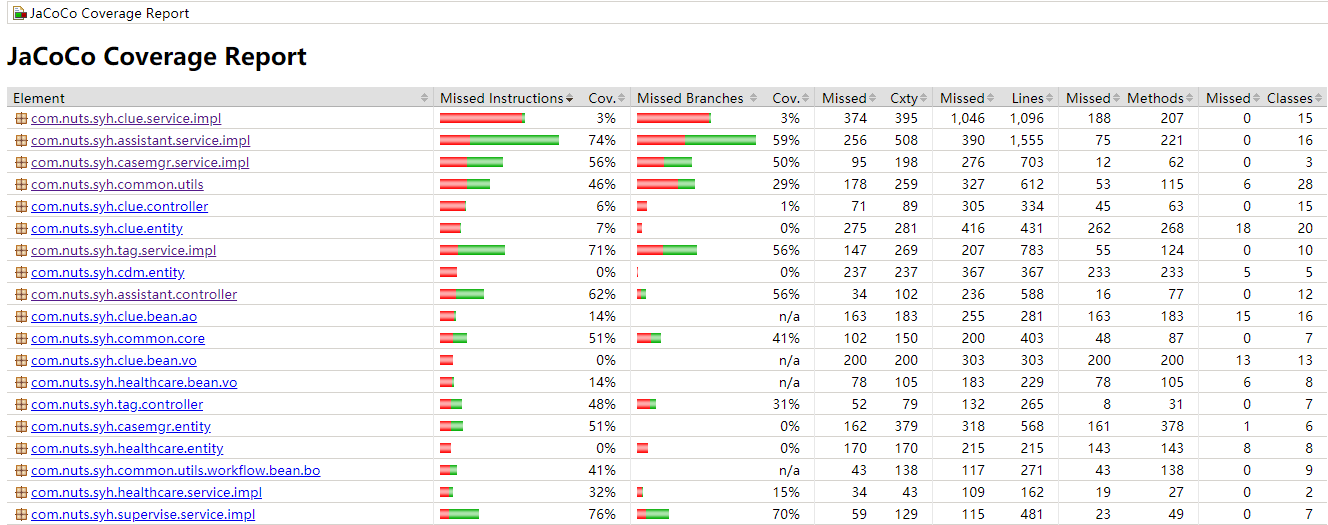Click package icon next to com.nuts.syh.clue.bean.vo
The image size is (1328, 525).
[21, 361]
